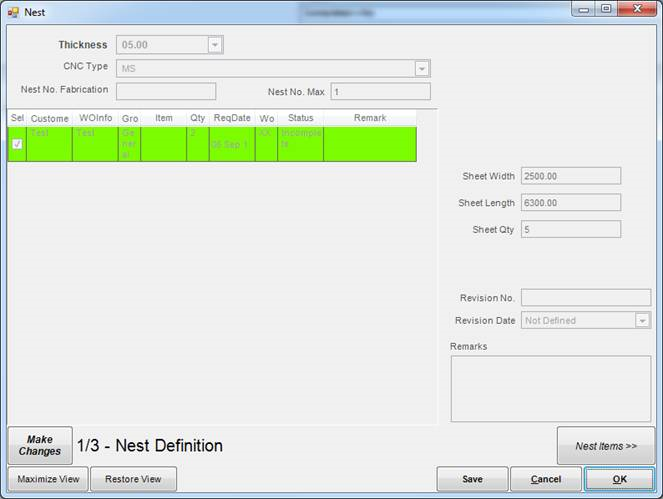
Task: Click the Save button
Action: (x=472, y=479)
